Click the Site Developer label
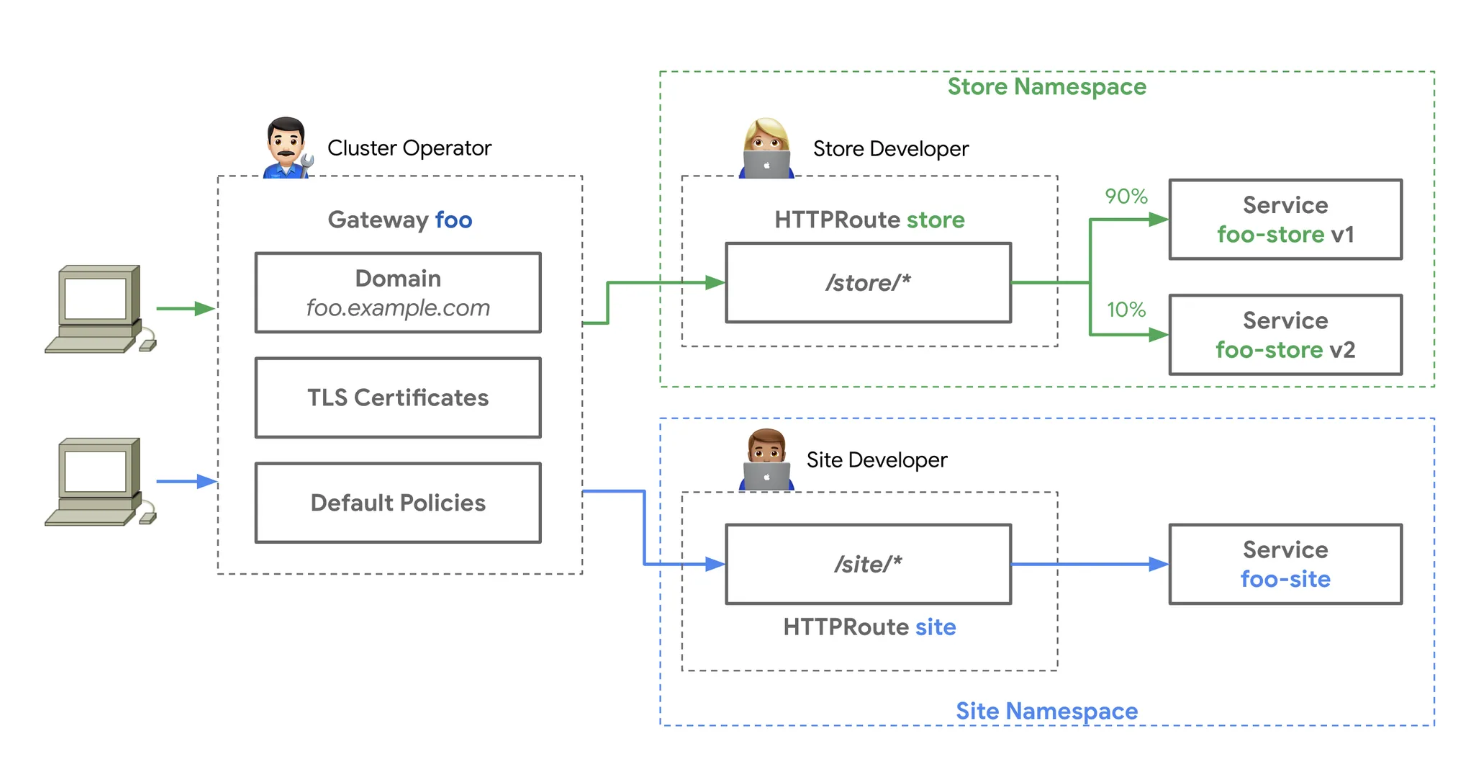This screenshot has width=1470, height=763. coord(877,461)
